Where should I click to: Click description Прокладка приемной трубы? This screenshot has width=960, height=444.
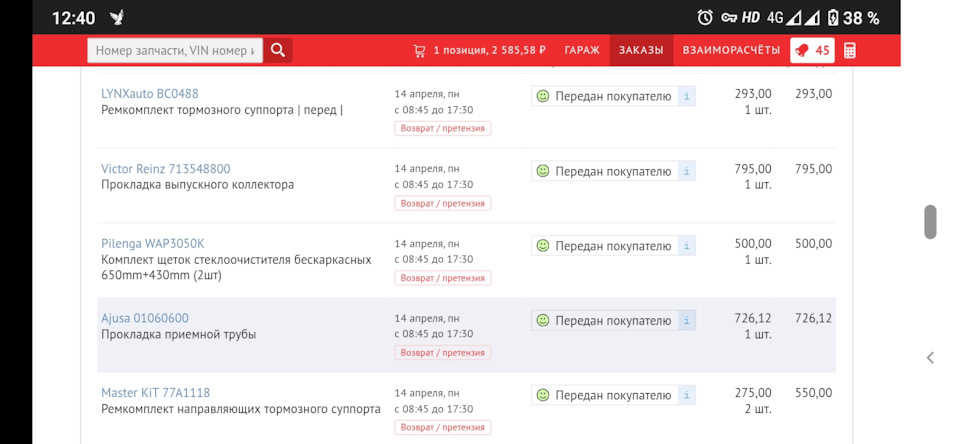click(178, 334)
